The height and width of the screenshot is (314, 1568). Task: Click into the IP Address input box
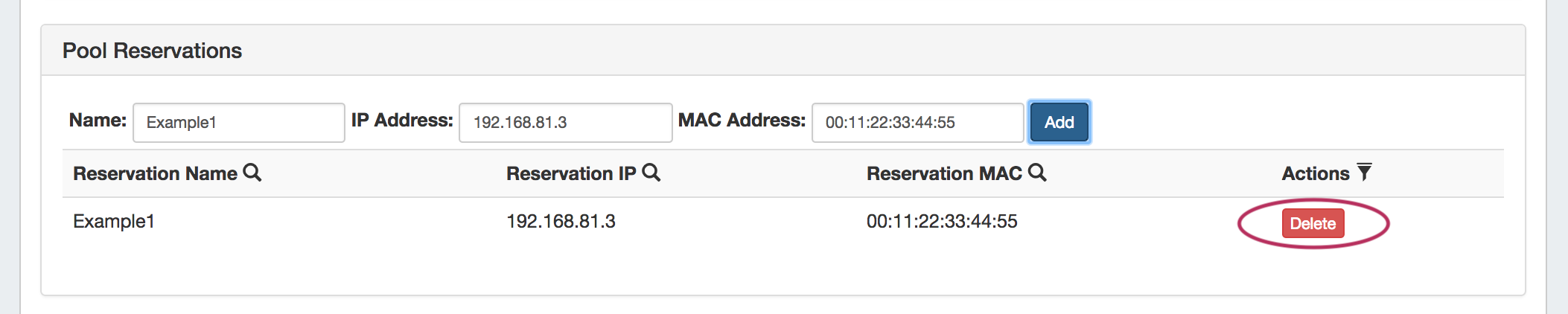pyautogui.click(x=565, y=123)
